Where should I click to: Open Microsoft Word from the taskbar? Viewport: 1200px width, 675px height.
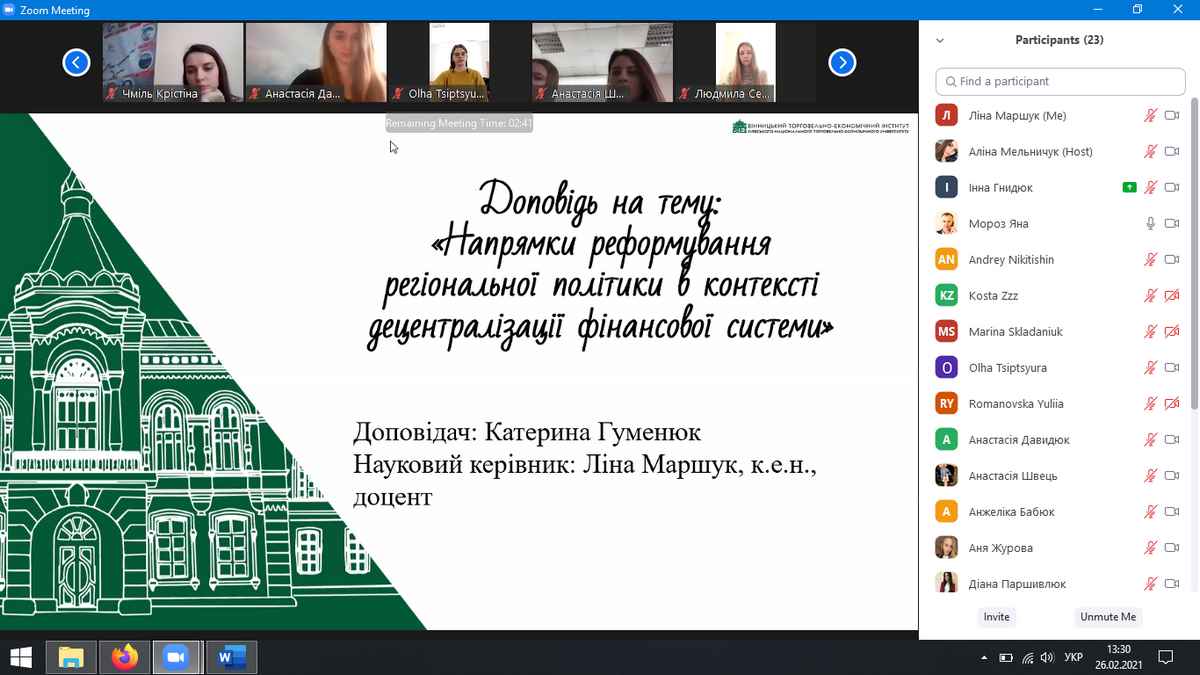231,657
